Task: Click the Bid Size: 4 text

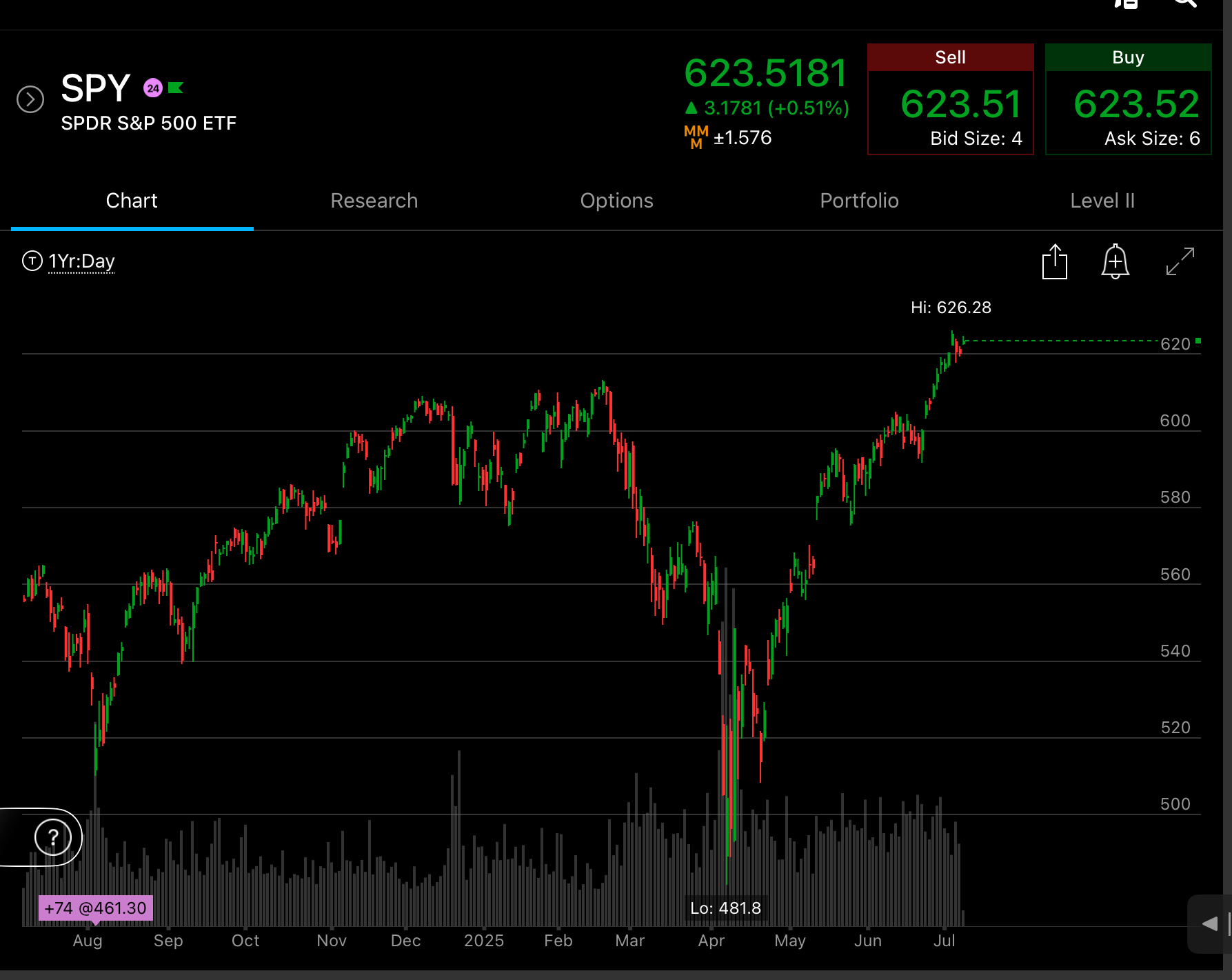Action: 976,139
